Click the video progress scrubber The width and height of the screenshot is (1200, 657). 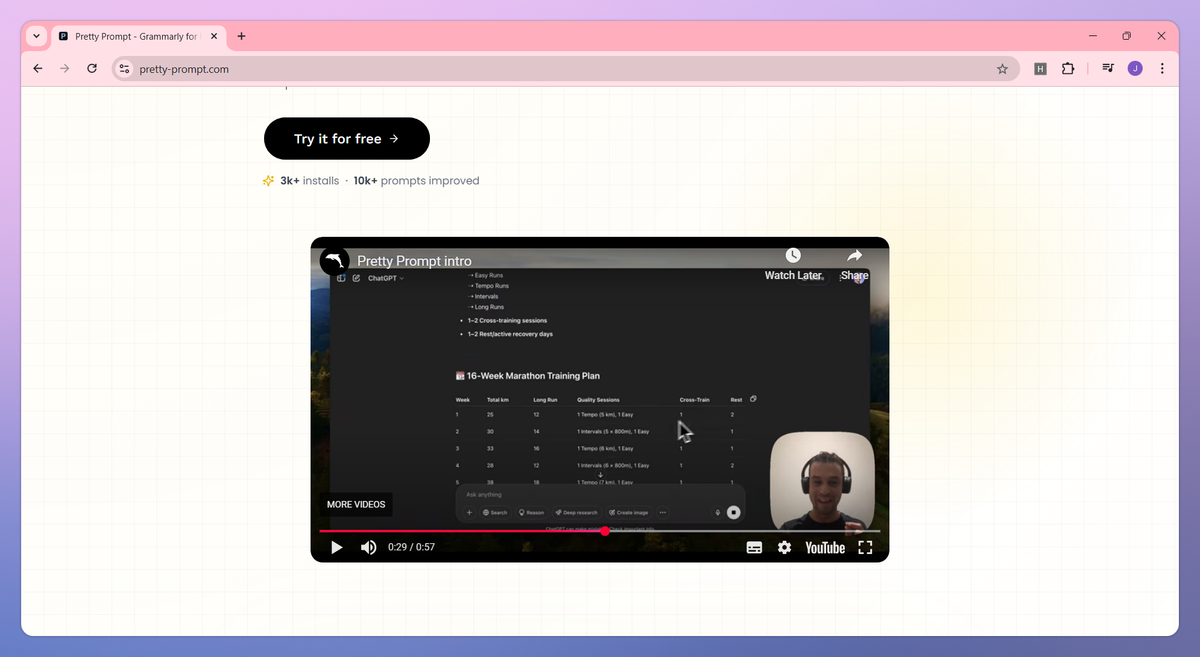[605, 531]
